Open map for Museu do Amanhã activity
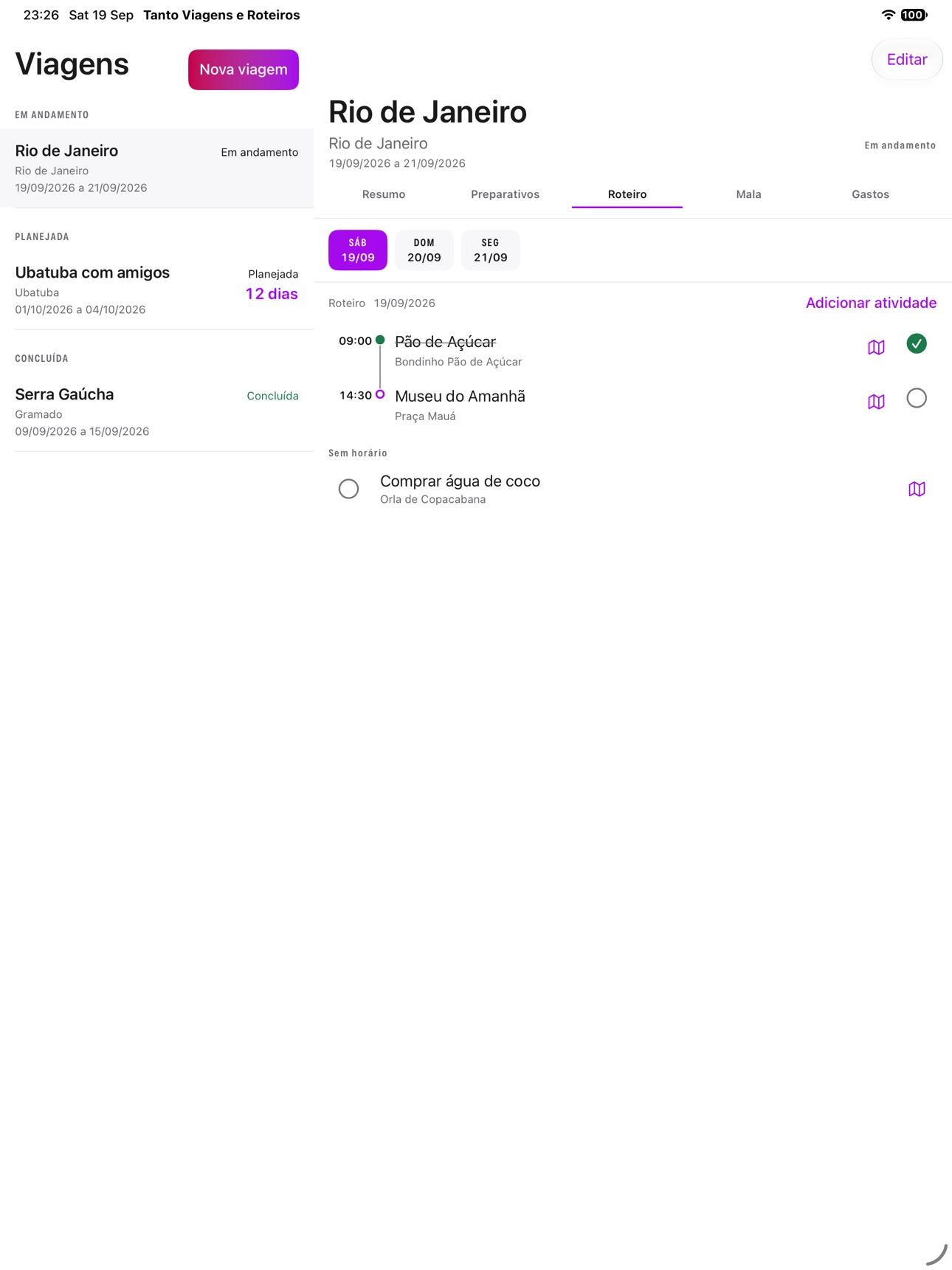 point(876,402)
